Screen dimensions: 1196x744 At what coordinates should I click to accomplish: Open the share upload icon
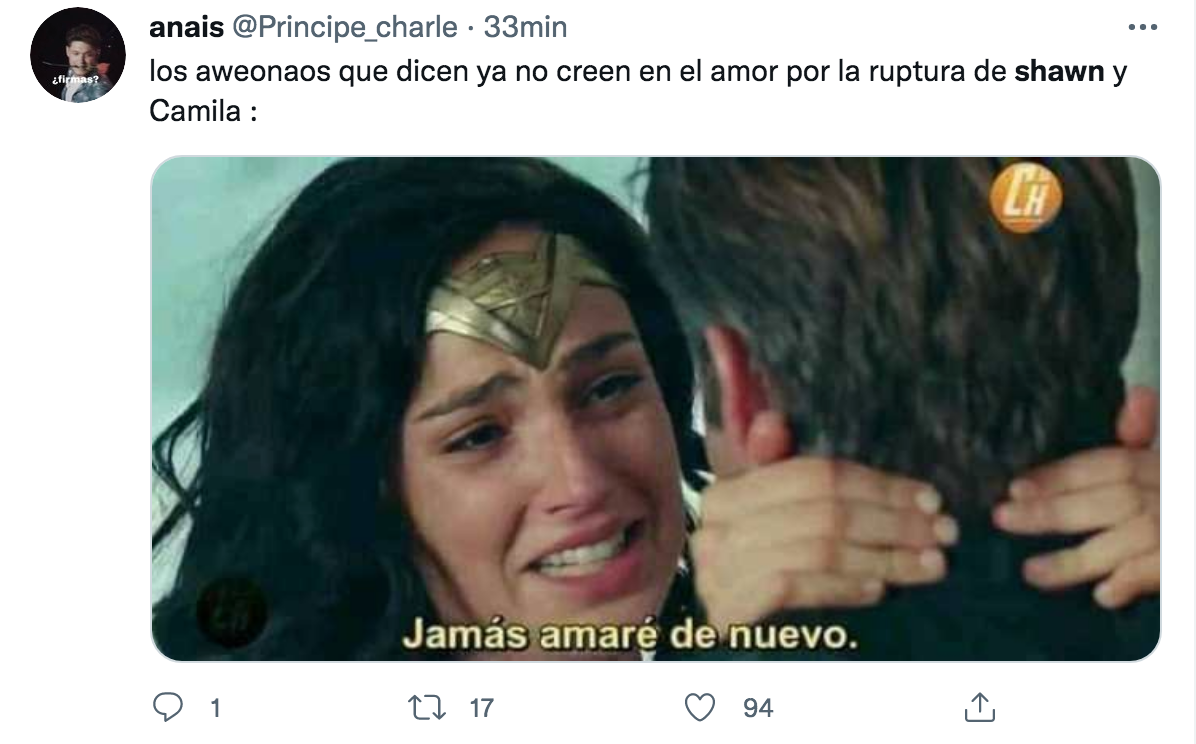(x=979, y=707)
